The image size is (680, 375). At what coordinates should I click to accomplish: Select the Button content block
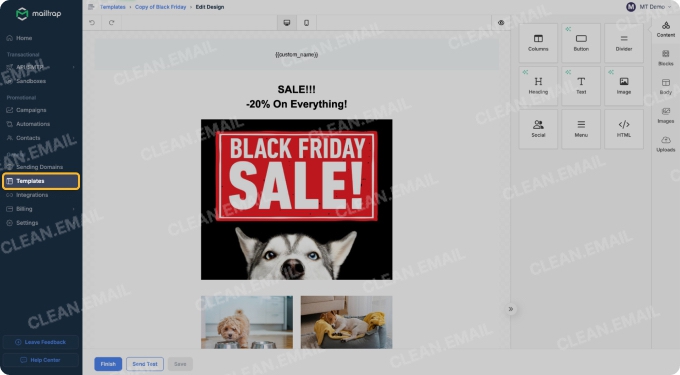[581, 43]
